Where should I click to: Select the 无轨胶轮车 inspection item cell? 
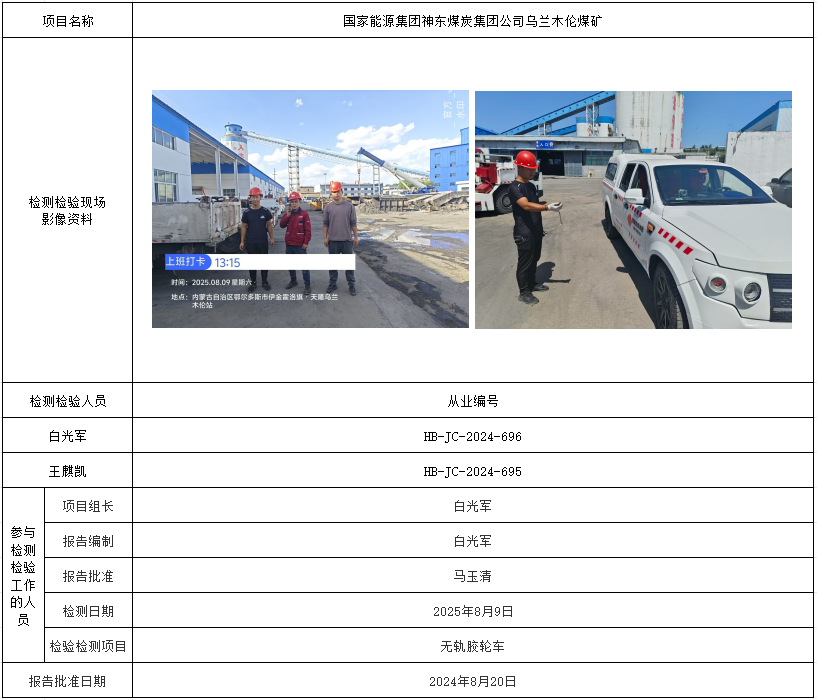(472, 646)
